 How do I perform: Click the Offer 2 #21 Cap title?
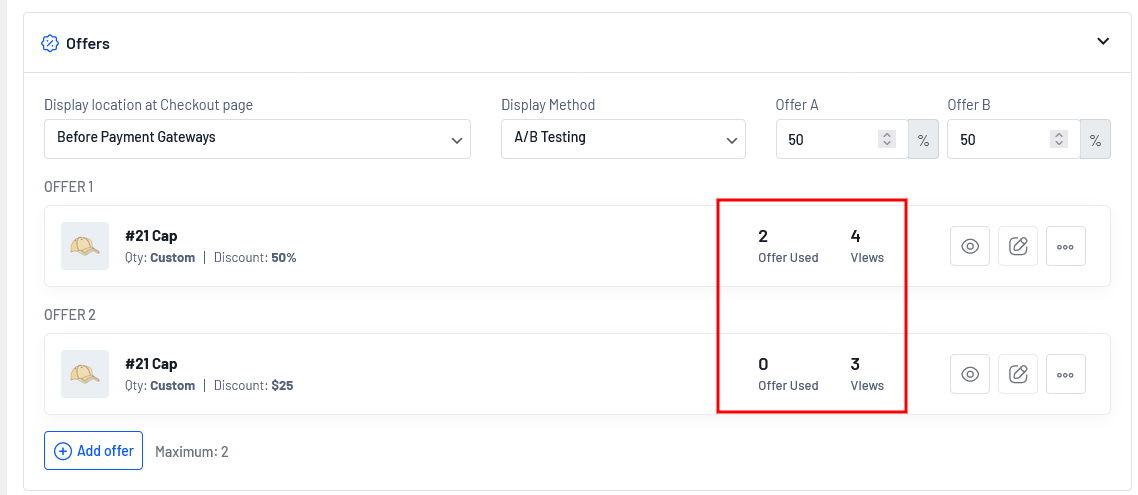[151, 364]
